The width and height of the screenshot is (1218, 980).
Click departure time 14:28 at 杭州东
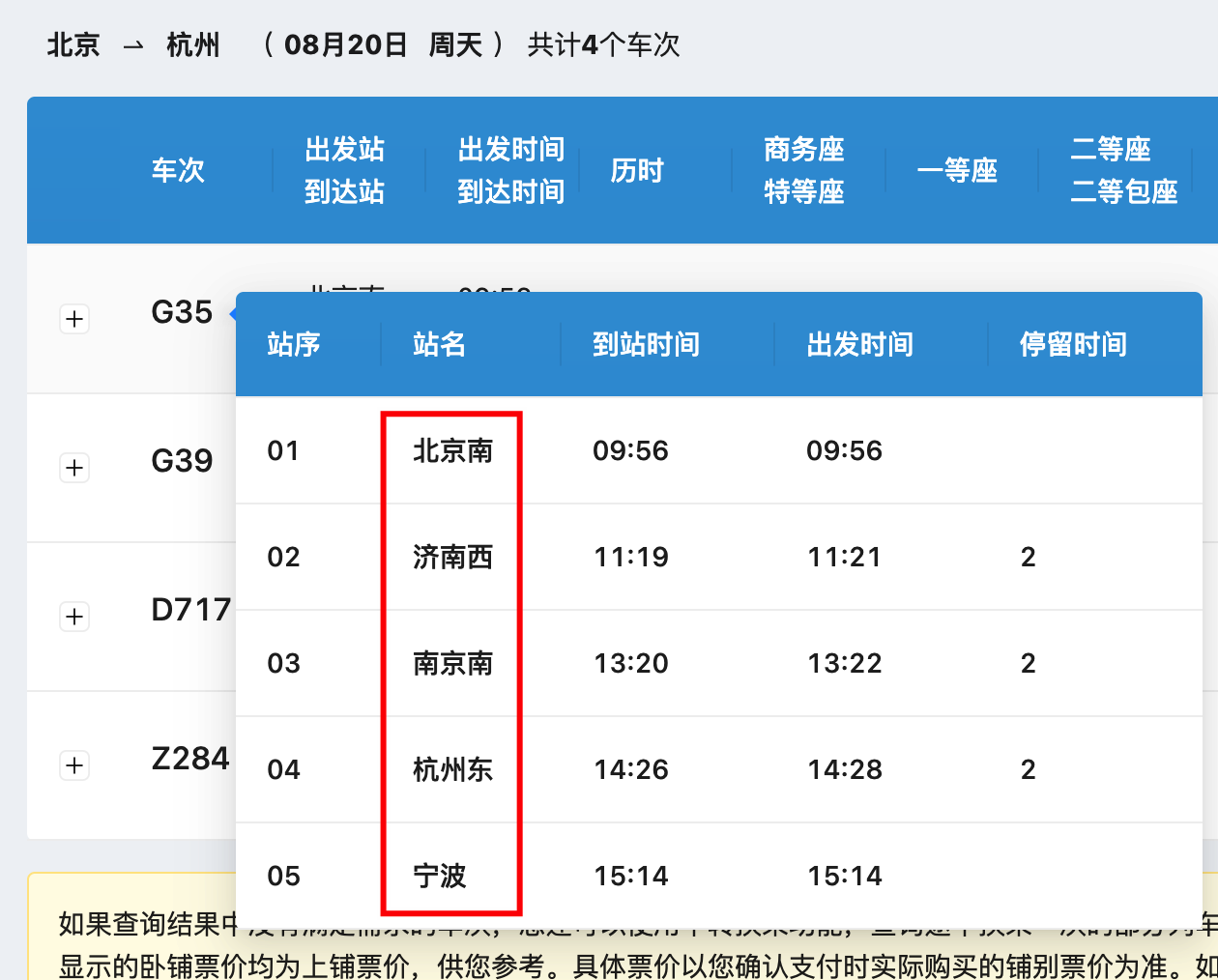pos(845,769)
